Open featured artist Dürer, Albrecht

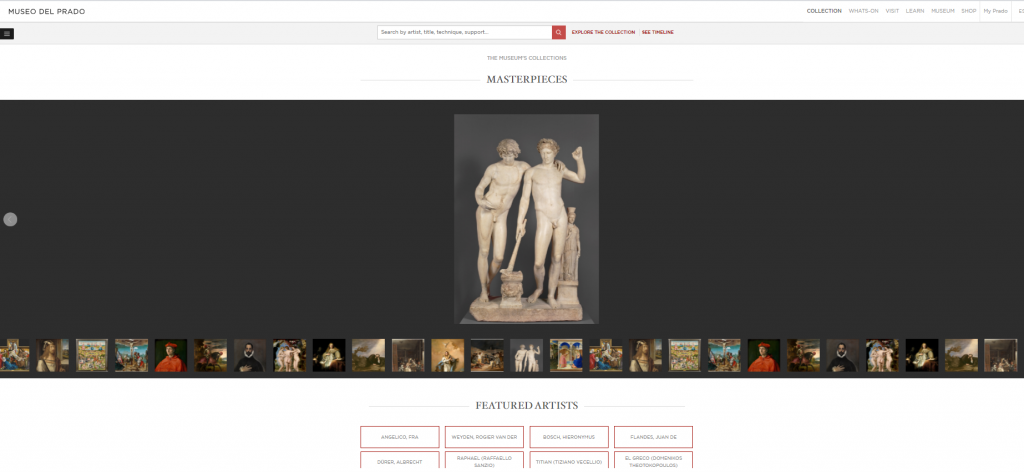(x=400, y=461)
